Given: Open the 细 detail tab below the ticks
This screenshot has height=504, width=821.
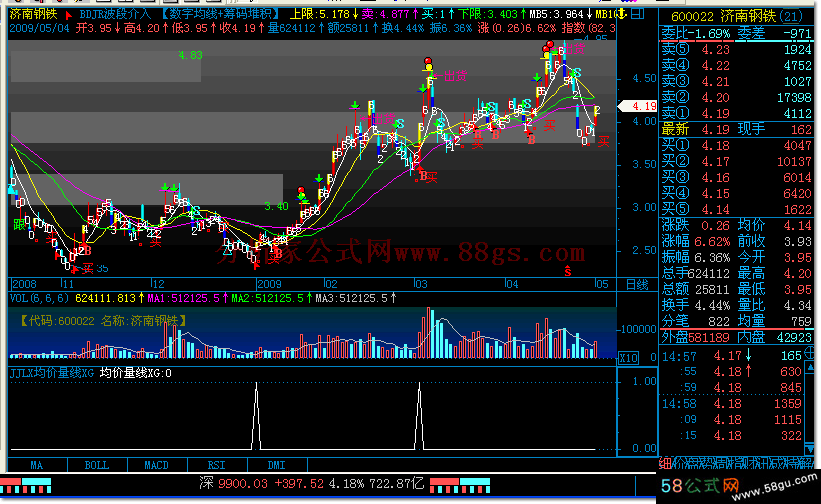Looking at the screenshot, I should [x=665, y=463].
